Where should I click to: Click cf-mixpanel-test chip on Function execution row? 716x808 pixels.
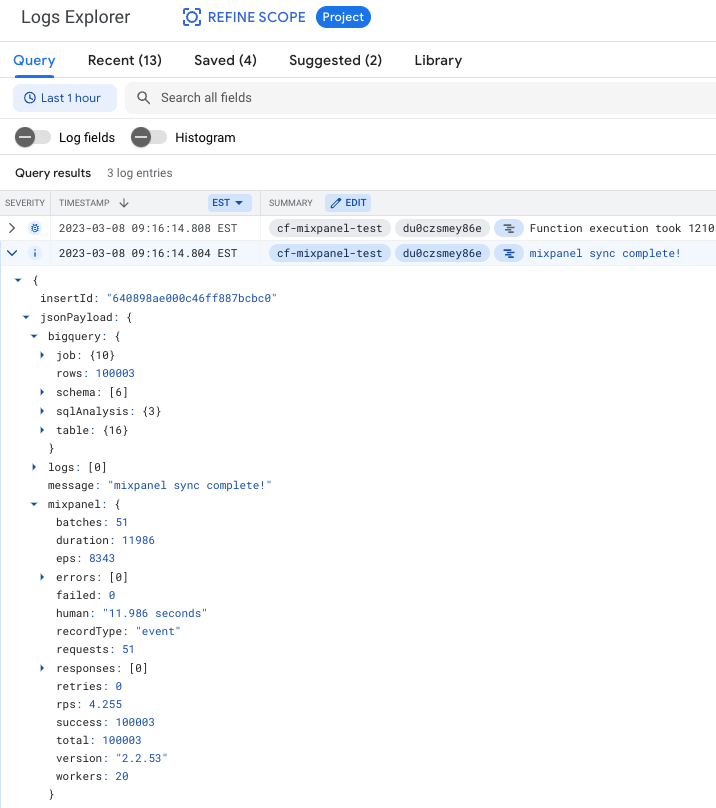pyautogui.click(x=330, y=228)
